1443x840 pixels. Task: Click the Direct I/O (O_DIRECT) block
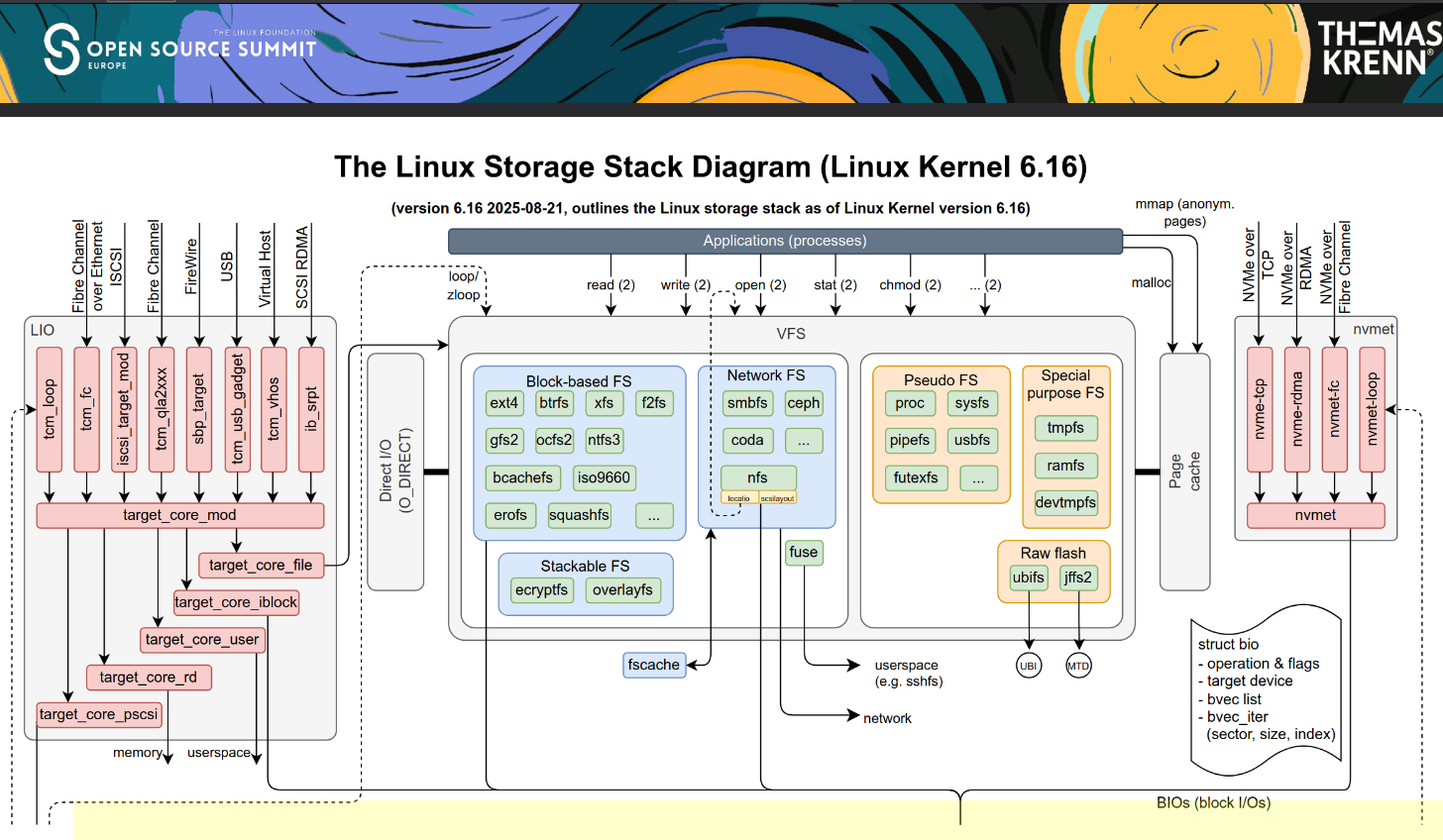(394, 472)
